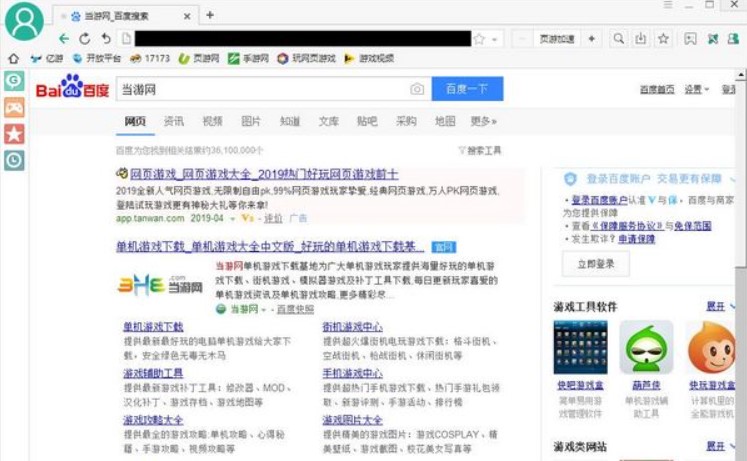Image resolution: width=747 pixels, height=461 pixels.
Task: Go back with the browser back arrow
Action: pyautogui.click(x=63, y=39)
